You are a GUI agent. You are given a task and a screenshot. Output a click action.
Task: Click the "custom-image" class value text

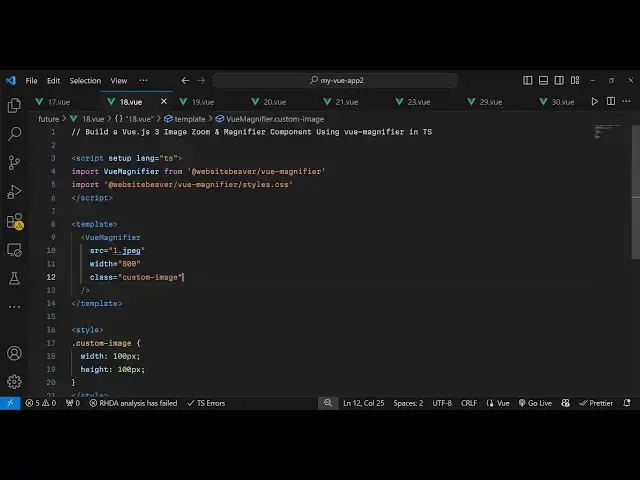[x=150, y=277]
